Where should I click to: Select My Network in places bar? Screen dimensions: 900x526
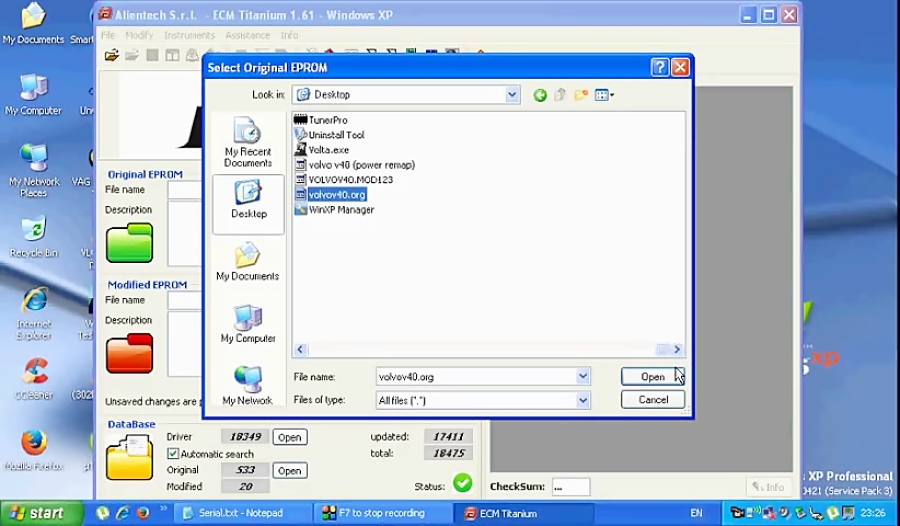(248, 386)
